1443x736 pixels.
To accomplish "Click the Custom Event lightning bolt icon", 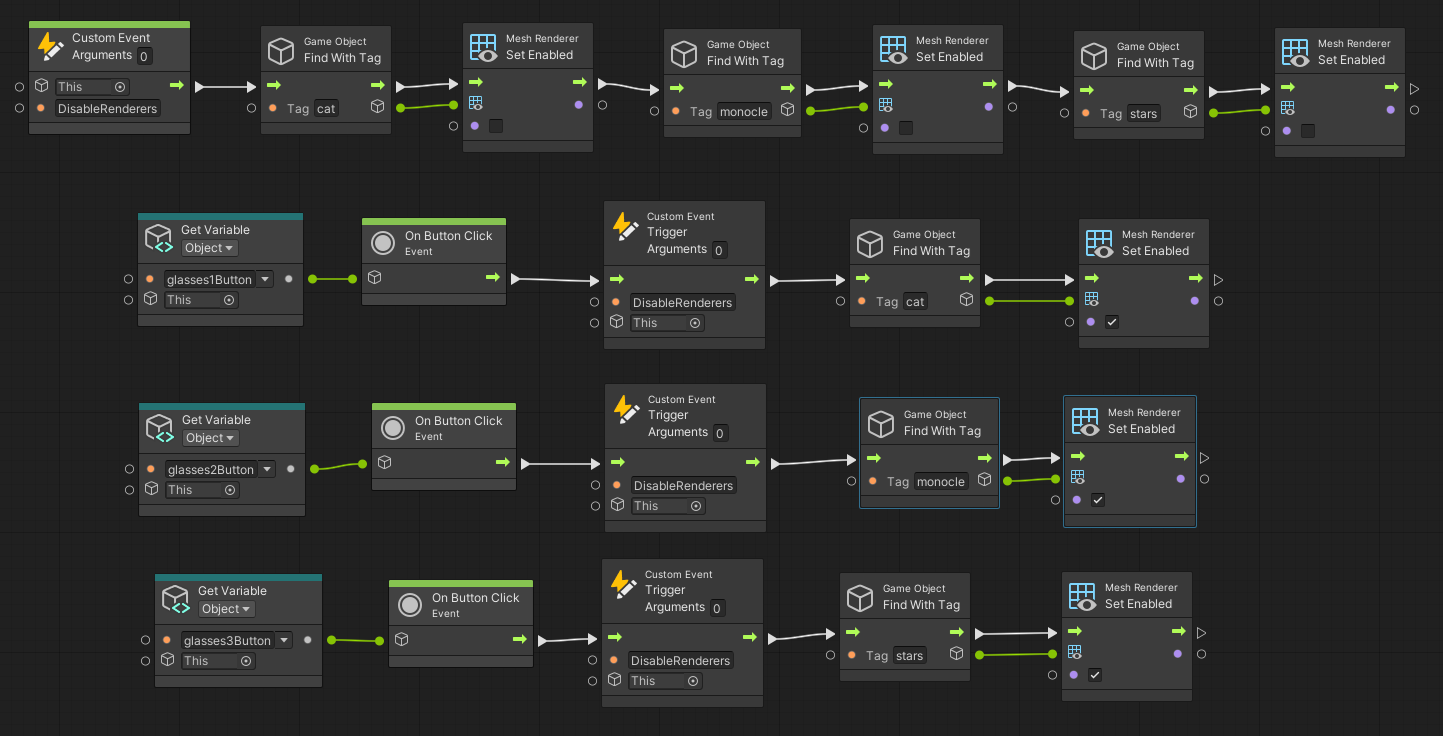I will pyautogui.click(x=50, y=47).
